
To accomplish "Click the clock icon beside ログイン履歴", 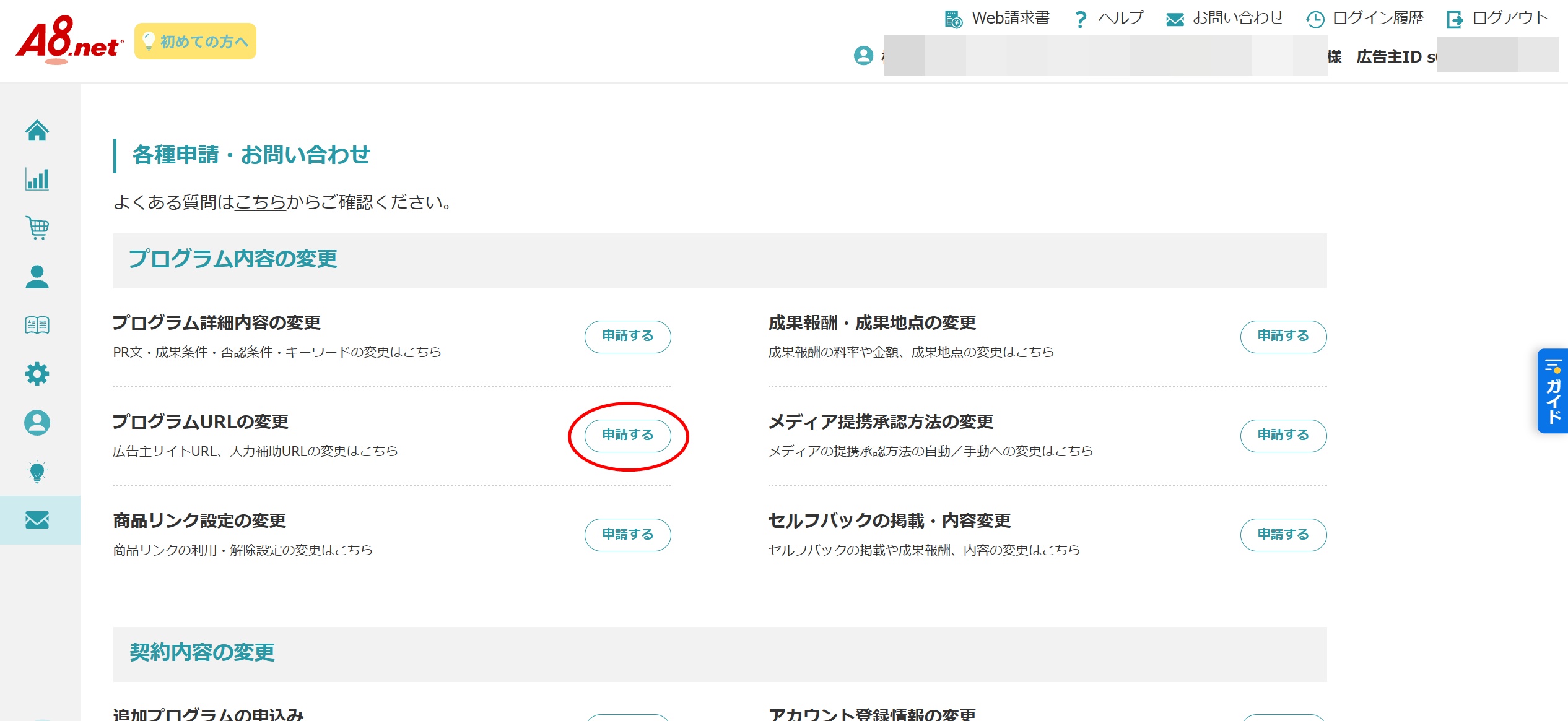I will [1315, 20].
